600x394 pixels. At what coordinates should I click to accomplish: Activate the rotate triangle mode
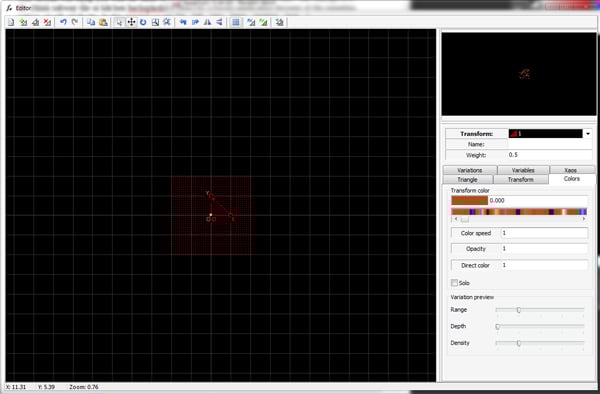pos(143,22)
